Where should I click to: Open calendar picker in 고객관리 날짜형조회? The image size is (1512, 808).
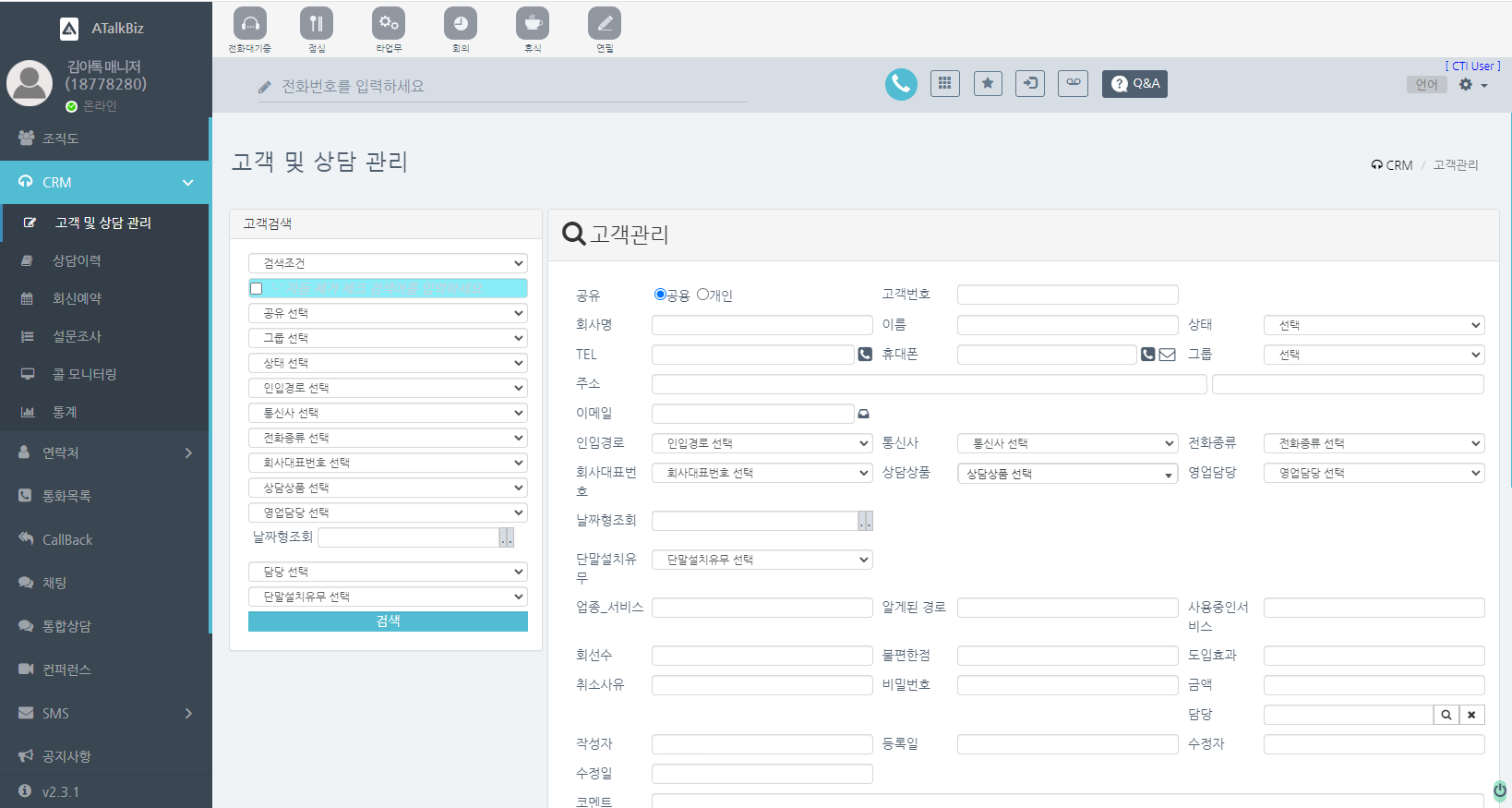pyautogui.click(x=865, y=521)
